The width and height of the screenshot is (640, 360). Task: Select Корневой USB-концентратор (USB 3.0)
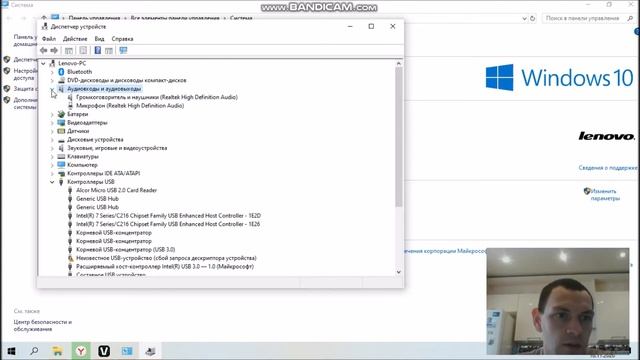tap(126, 249)
